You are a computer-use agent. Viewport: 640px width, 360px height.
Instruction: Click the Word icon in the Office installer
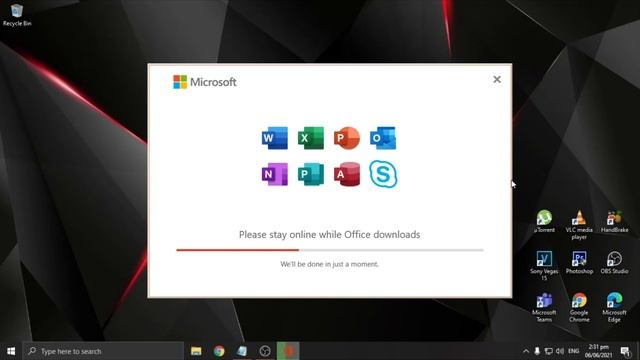click(x=275, y=138)
